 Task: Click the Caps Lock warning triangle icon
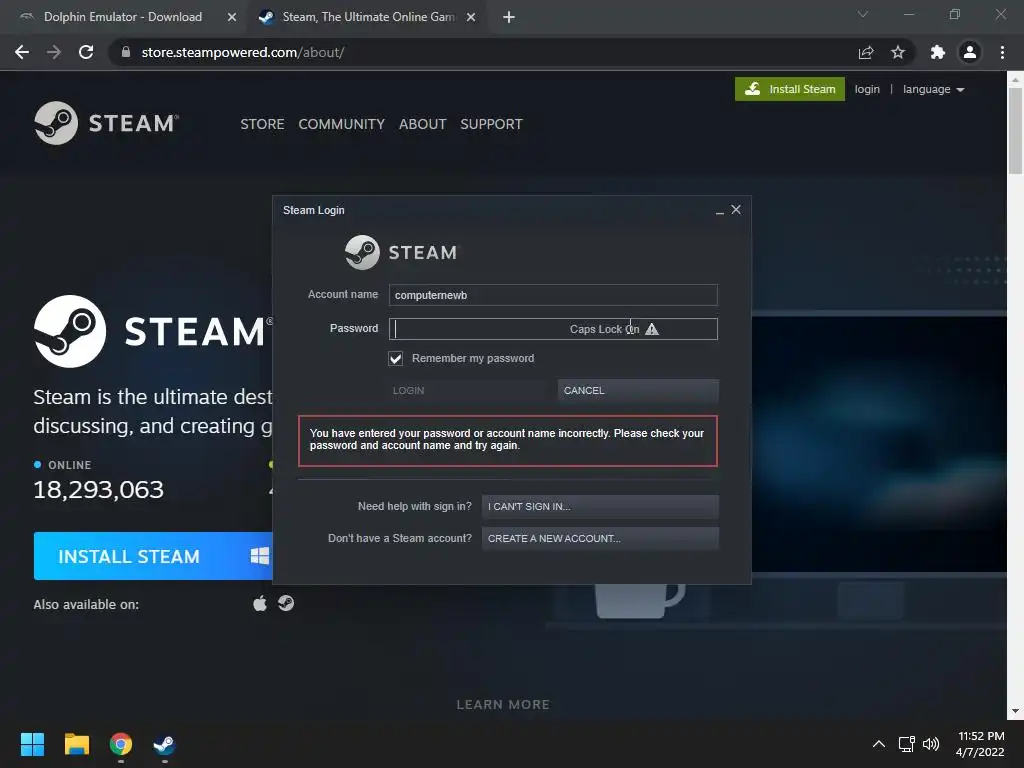pos(652,329)
